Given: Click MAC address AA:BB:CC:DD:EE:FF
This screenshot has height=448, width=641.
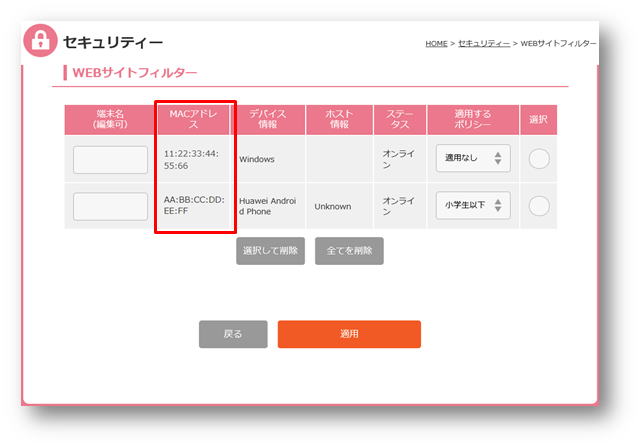Looking at the screenshot, I should point(194,205).
